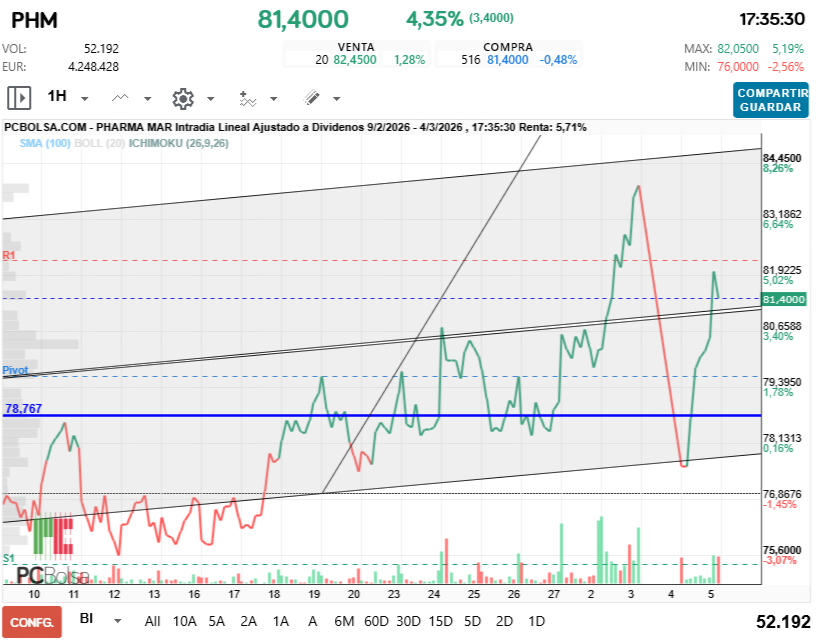Select the 60D time range
Screen dimensions: 824x643
point(376,621)
